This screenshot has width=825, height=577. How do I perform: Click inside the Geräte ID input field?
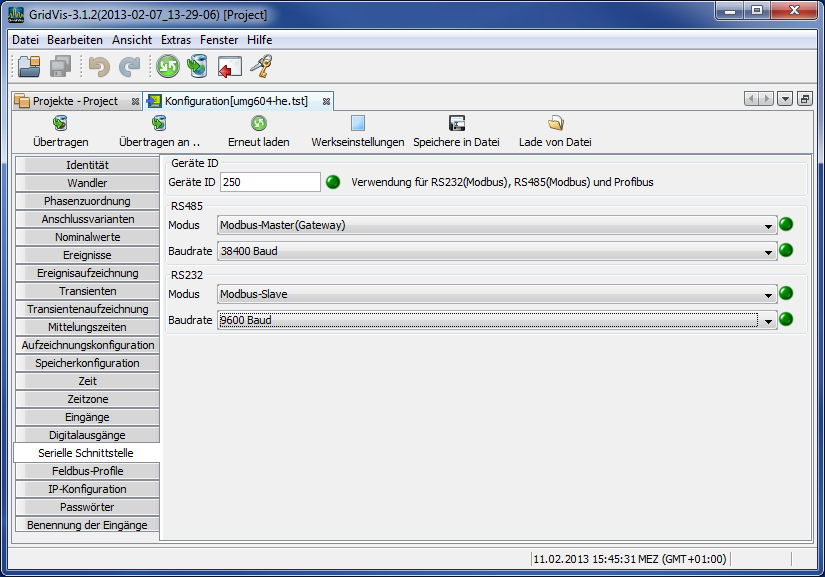pyautogui.click(x=270, y=182)
